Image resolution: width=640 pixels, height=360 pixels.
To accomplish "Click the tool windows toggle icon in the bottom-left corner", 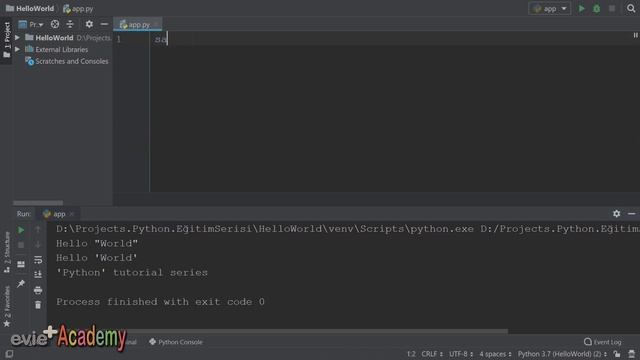I will point(9,354).
